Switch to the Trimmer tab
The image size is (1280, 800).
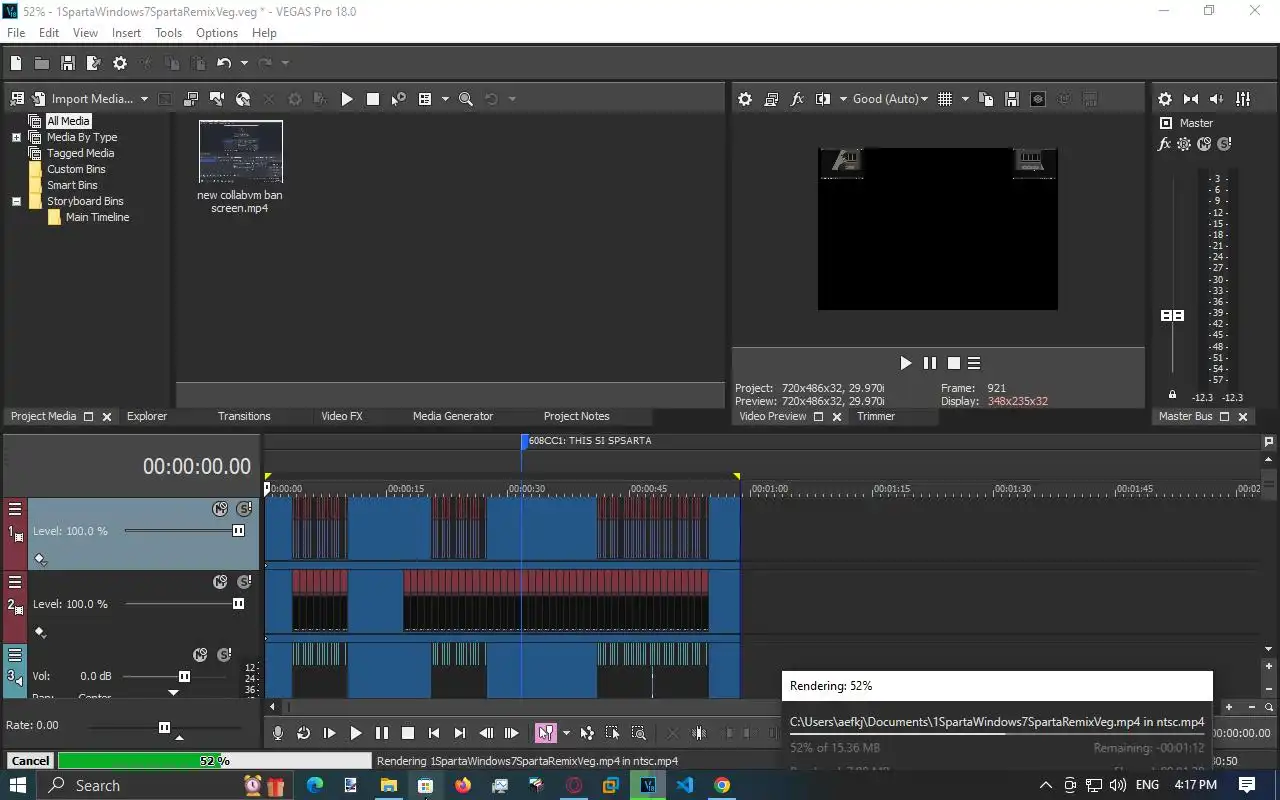[x=876, y=416]
